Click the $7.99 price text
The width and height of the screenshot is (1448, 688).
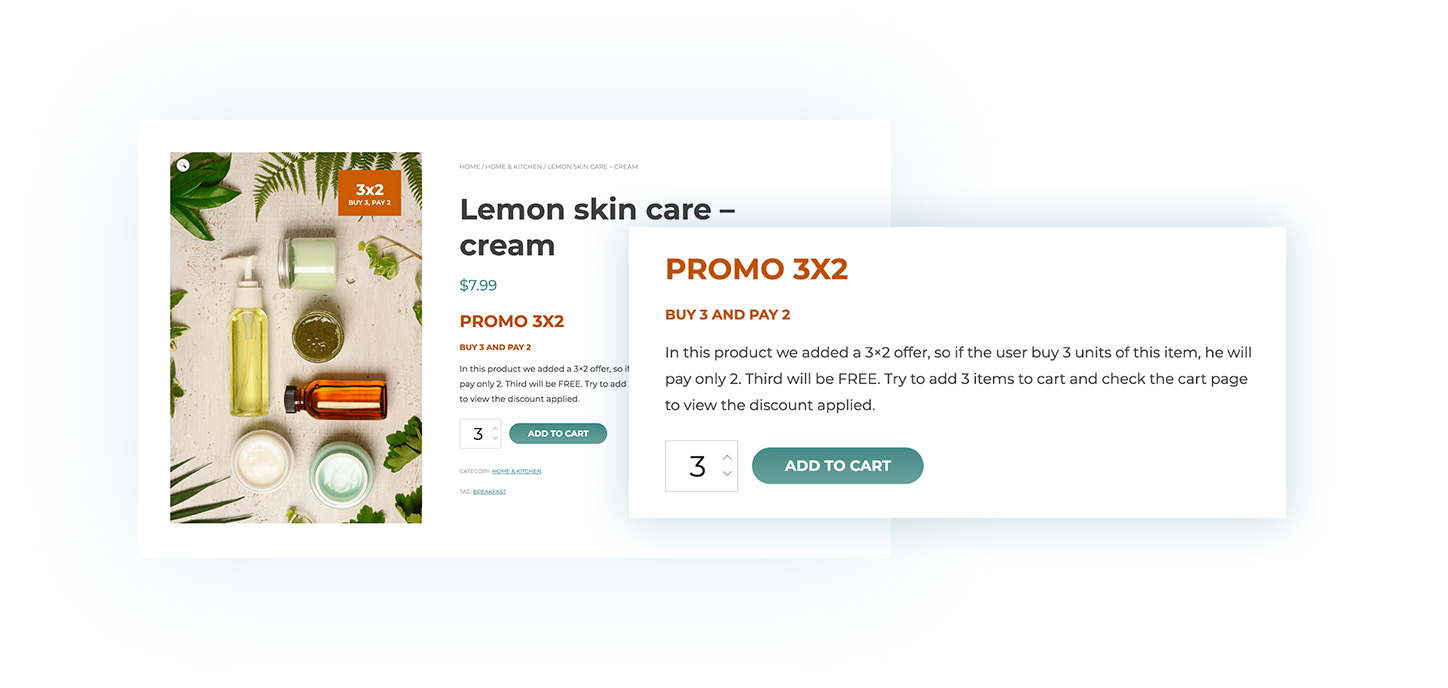coord(478,286)
